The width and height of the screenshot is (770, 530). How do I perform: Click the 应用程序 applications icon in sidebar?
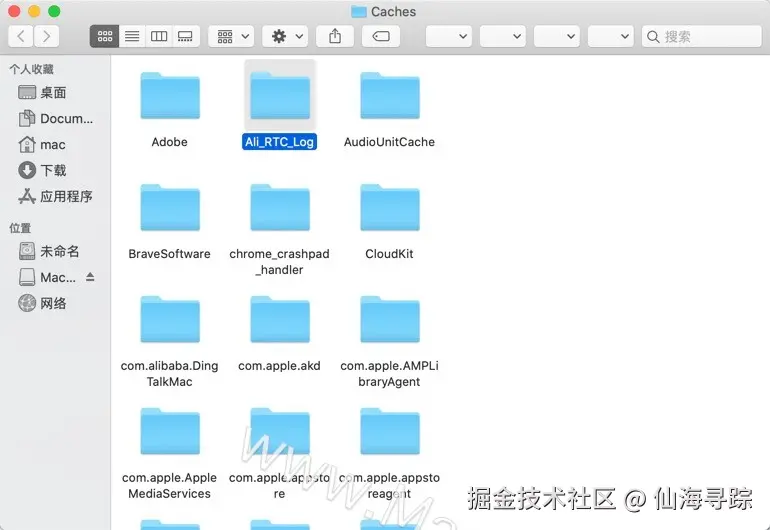(27, 196)
